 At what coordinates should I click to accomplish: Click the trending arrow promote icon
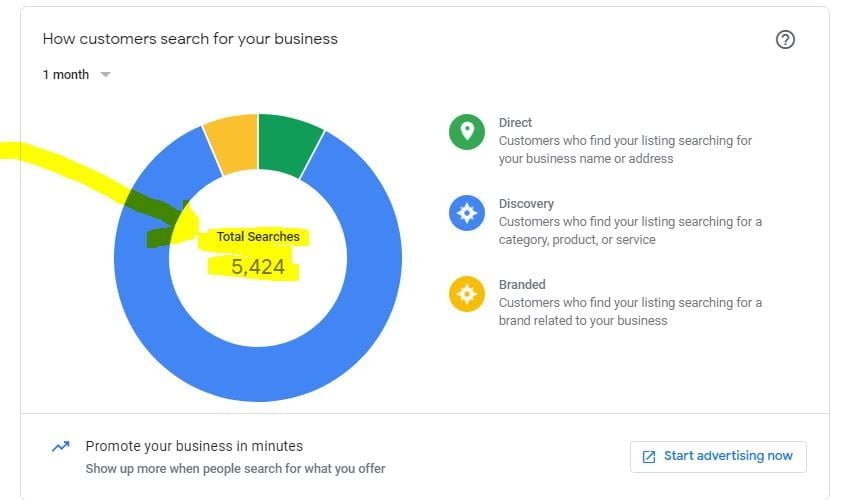click(x=61, y=447)
